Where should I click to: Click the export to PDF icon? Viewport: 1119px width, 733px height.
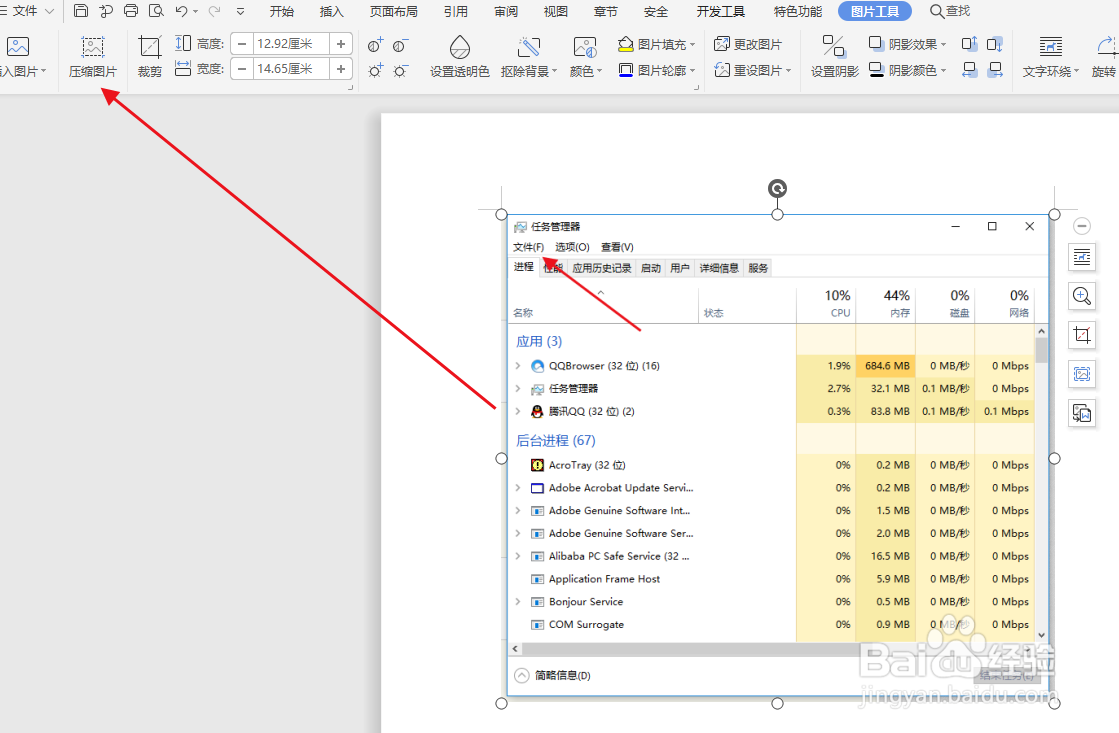(106, 11)
